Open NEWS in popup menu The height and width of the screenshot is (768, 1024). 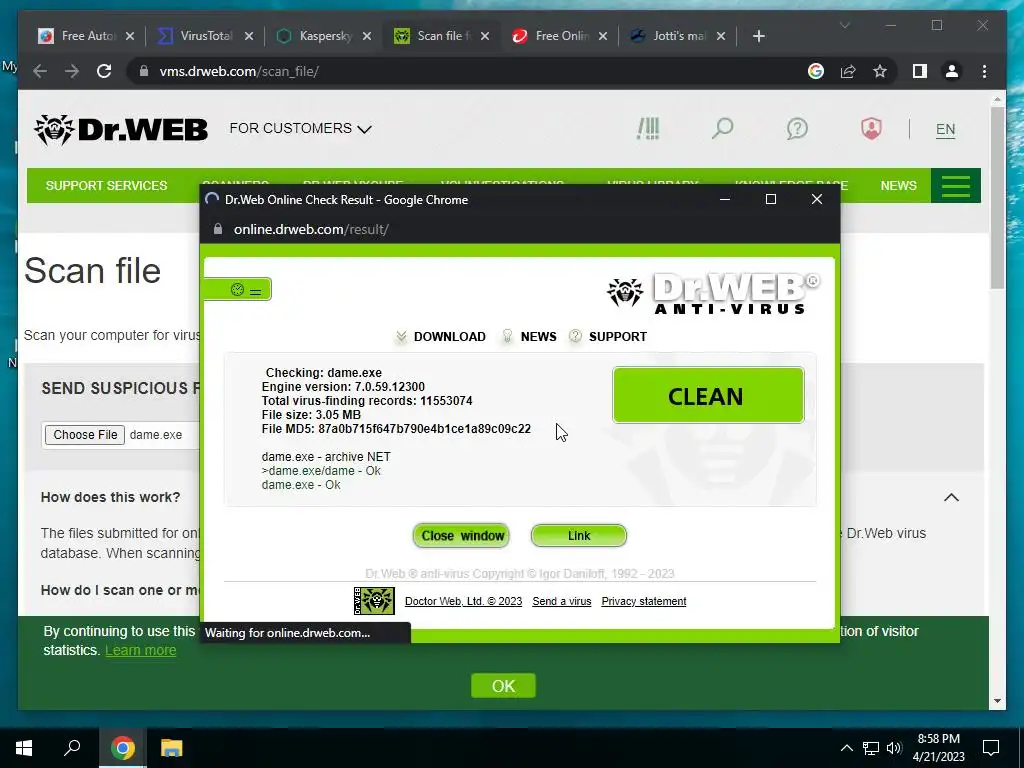click(x=538, y=337)
